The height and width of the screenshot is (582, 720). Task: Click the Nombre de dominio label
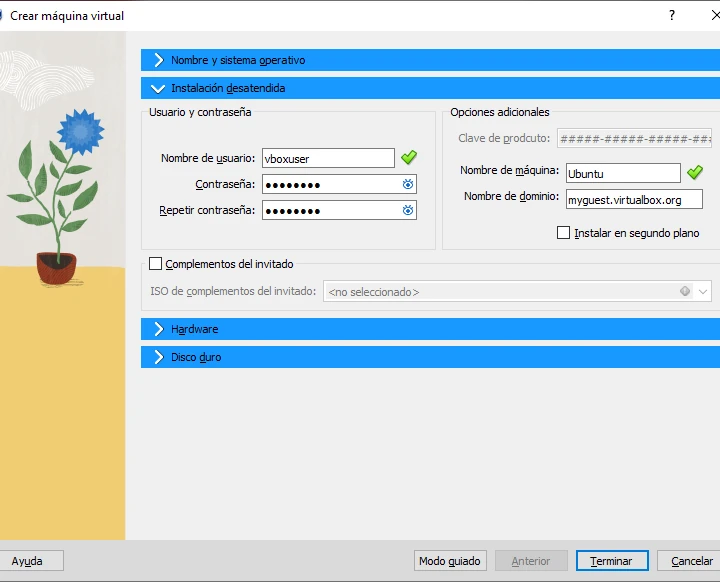click(511, 196)
